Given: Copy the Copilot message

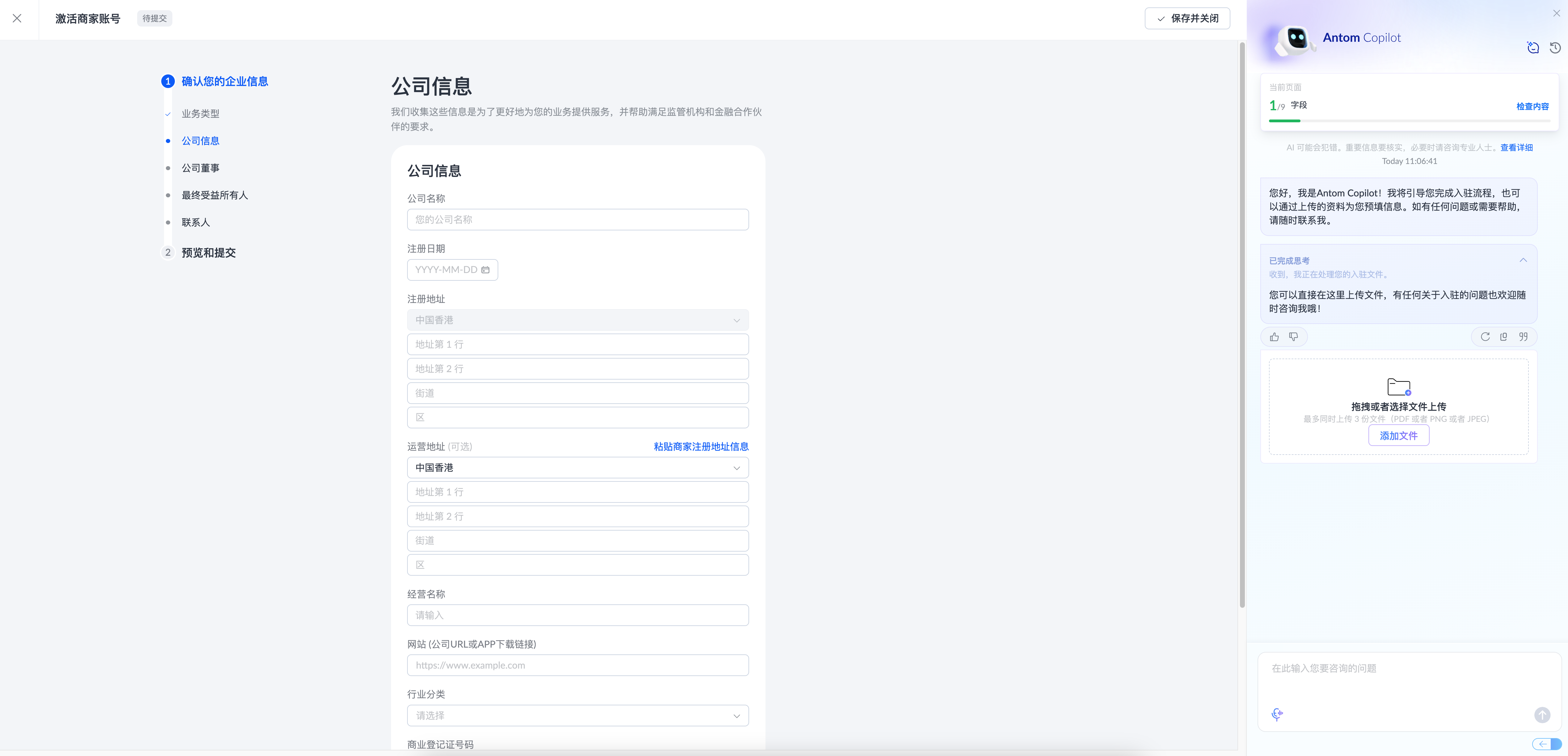Looking at the screenshot, I should (x=1503, y=337).
